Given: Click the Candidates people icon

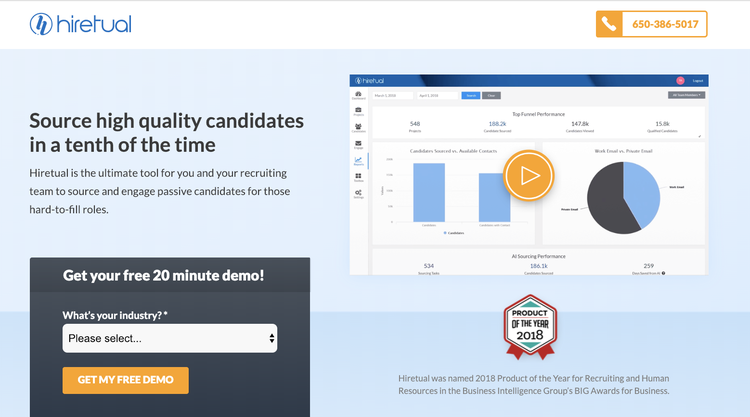Looking at the screenshot, I should coord(358,128).
